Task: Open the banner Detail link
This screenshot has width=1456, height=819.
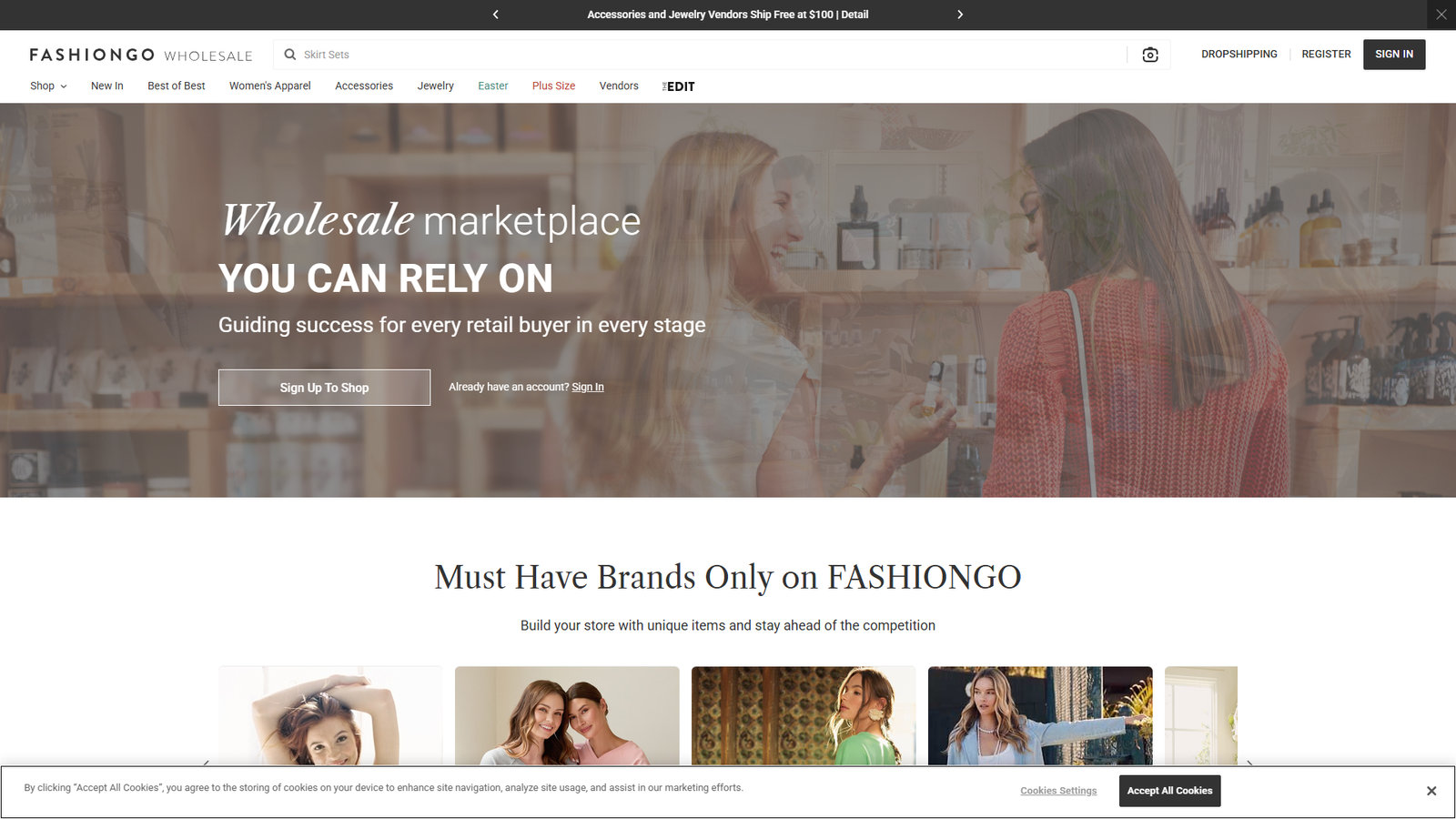Action: [x=854, y=15]
